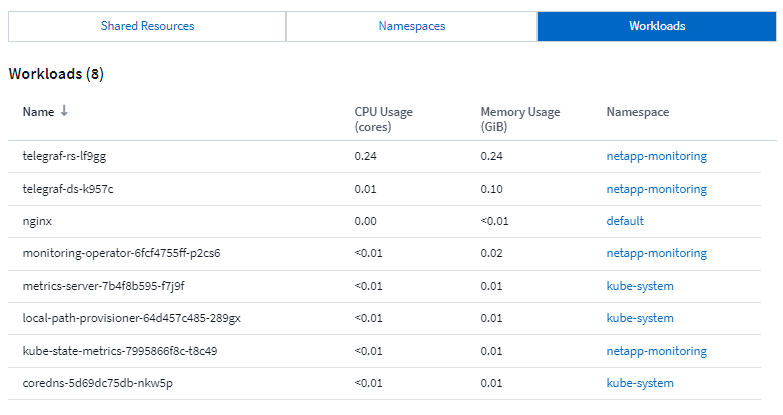Open netapp-monitoring link for kube-state-metrics row
This screenshot has width=783, height=415.
click(x=656, y=351)
